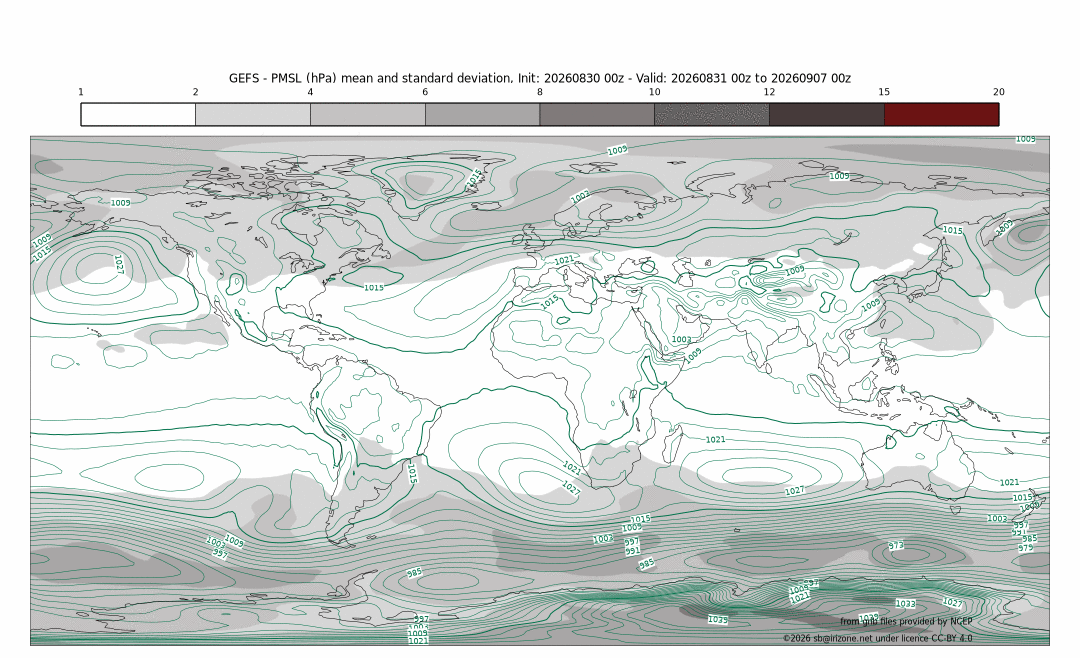This screenshot has width=1080, height=658.
Task: Click the 973 low label south of Australia
Action: [895, 546]
